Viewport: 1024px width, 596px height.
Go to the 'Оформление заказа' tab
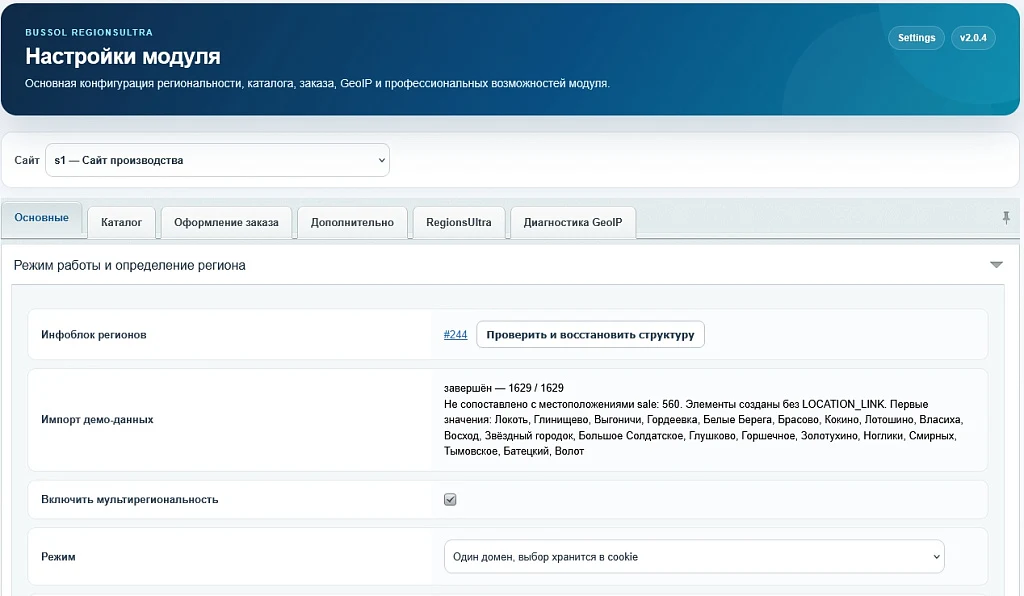pyautogui.click(x=226, y=223)
